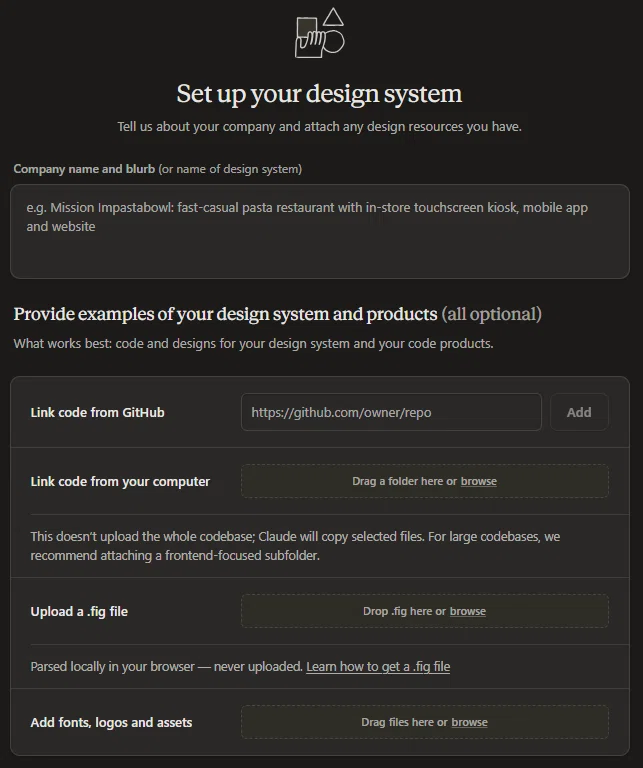This screenshot has height=768, width=643.
Task: Click the codebase upload note text
Action: click(x=295, y=546)
